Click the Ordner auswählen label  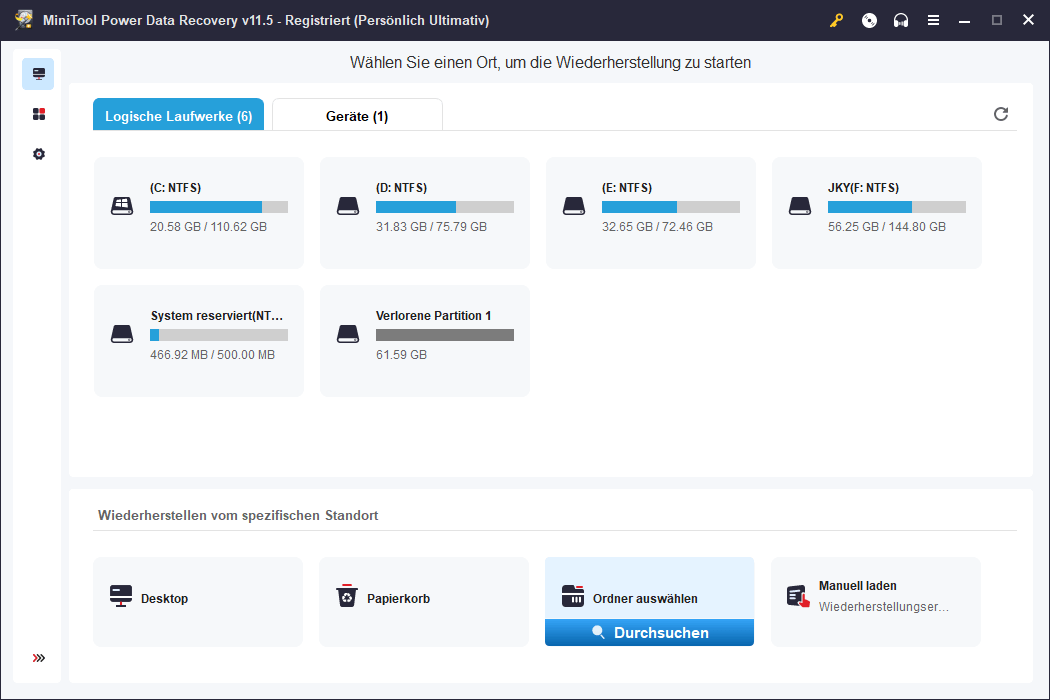click(x=645, y=598)
